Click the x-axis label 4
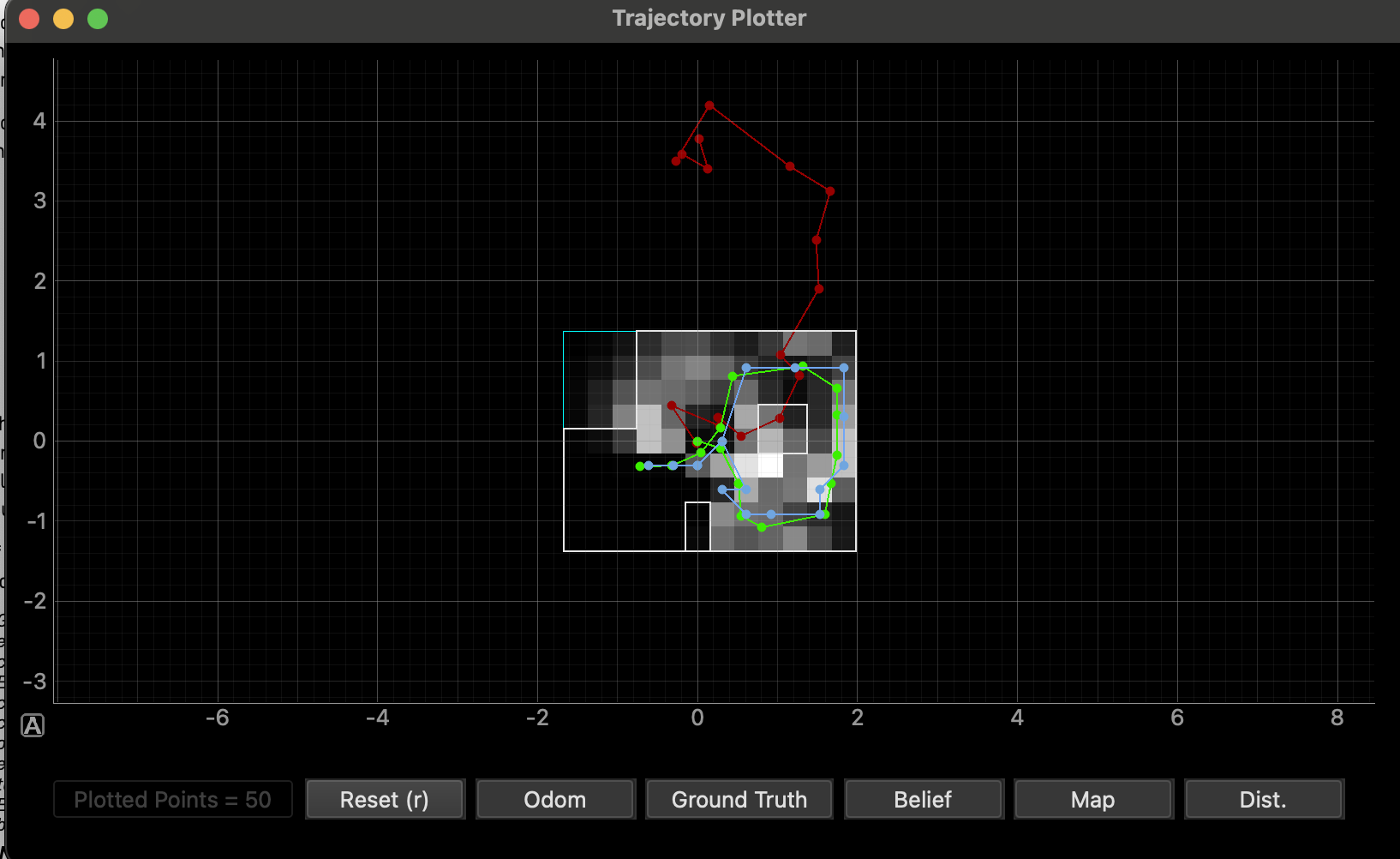Screen dimensions: 1400x859 [x=1017, y=718]
